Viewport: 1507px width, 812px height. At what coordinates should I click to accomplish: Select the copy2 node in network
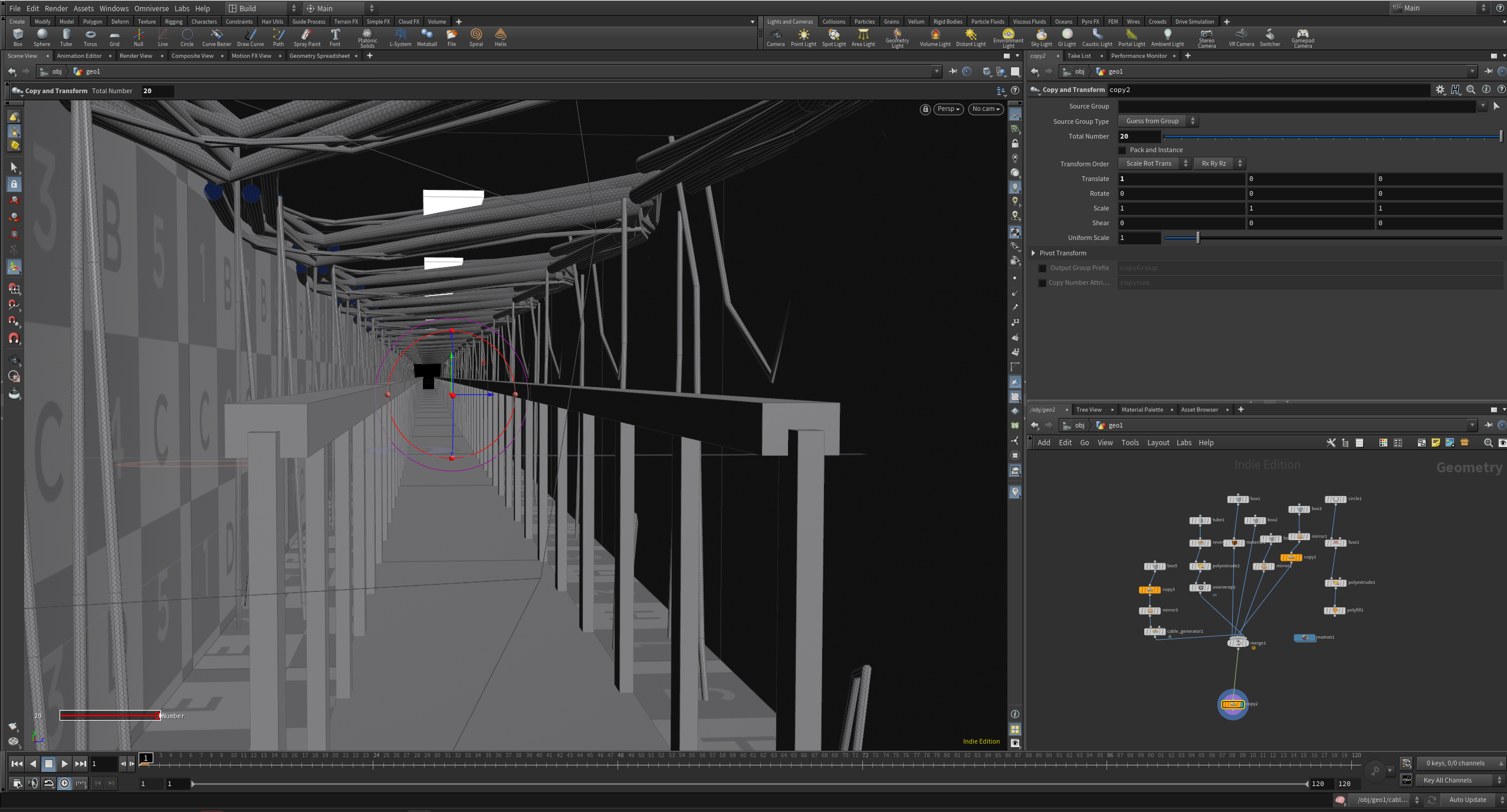click(1233, 704)
